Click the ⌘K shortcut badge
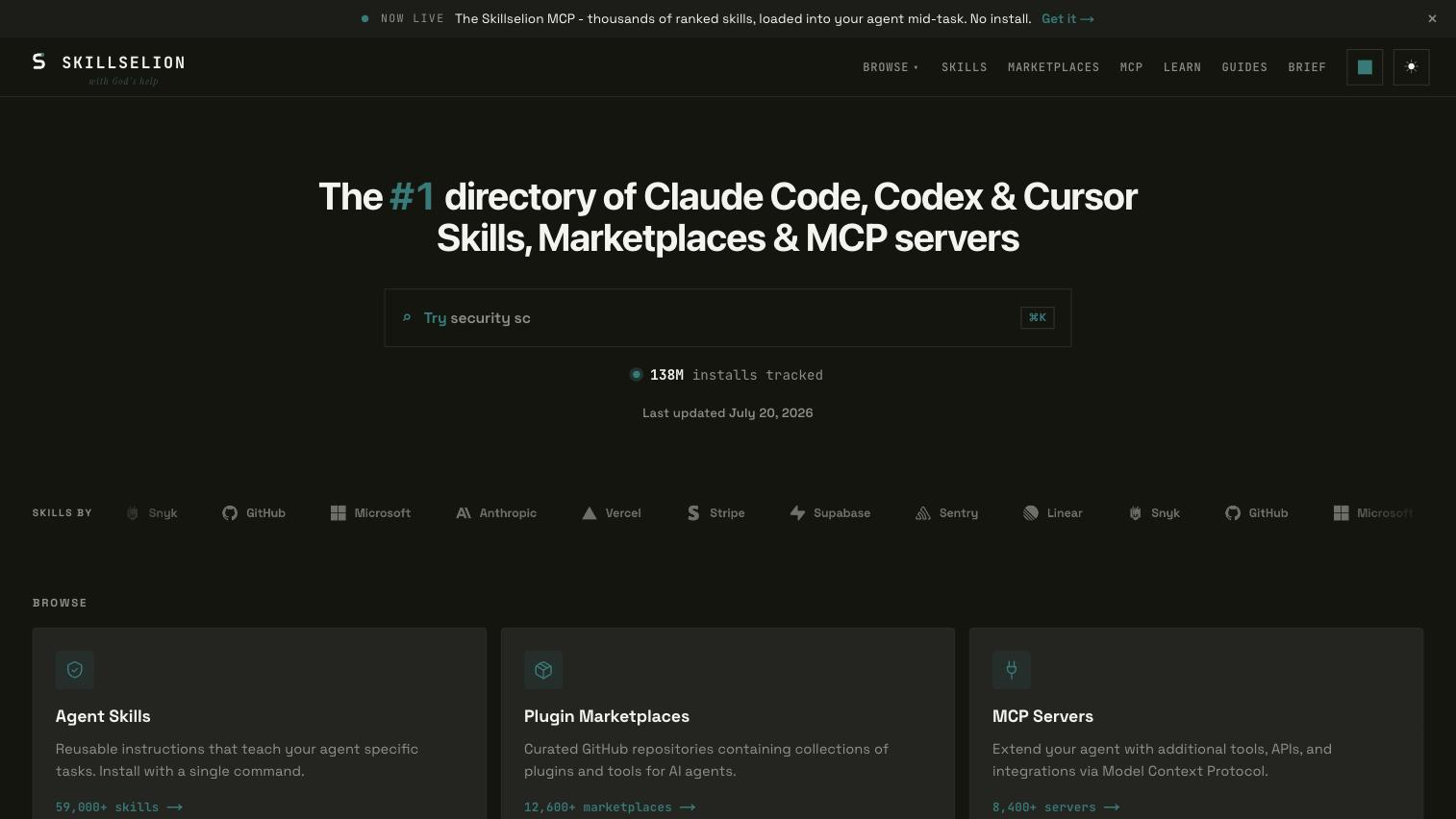 coord(1037,317)
